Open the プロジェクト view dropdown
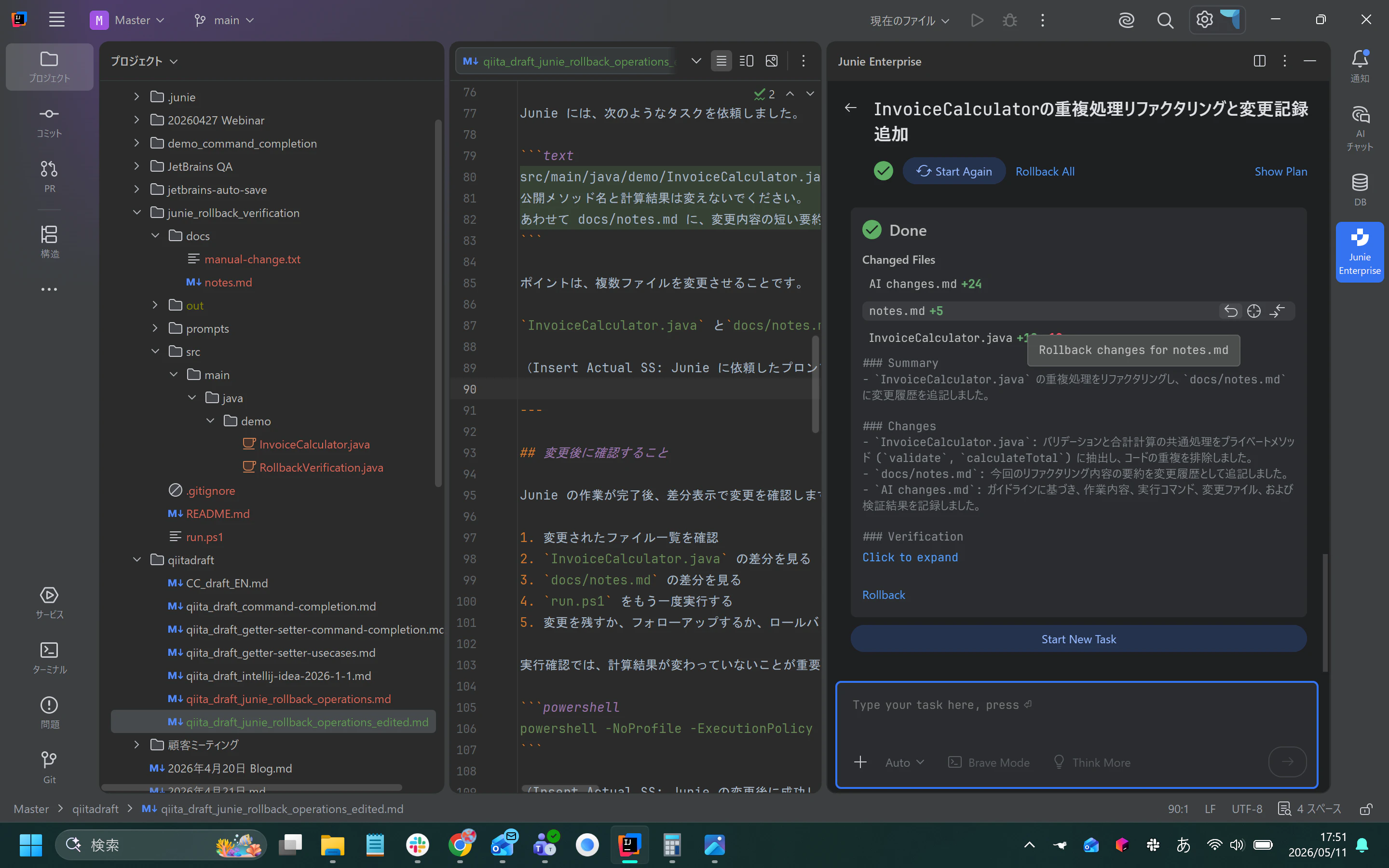This screenshot has width=1389, height=868. pos(144,61)
